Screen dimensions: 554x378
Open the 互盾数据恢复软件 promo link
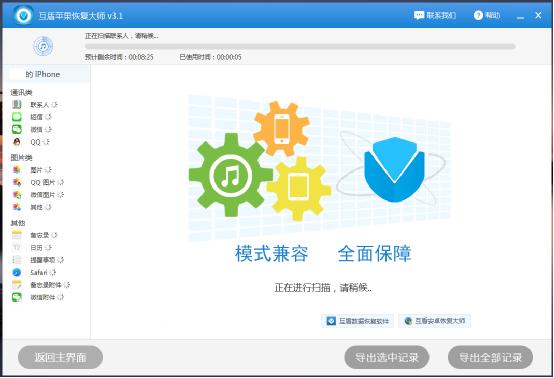click(358, 321)
